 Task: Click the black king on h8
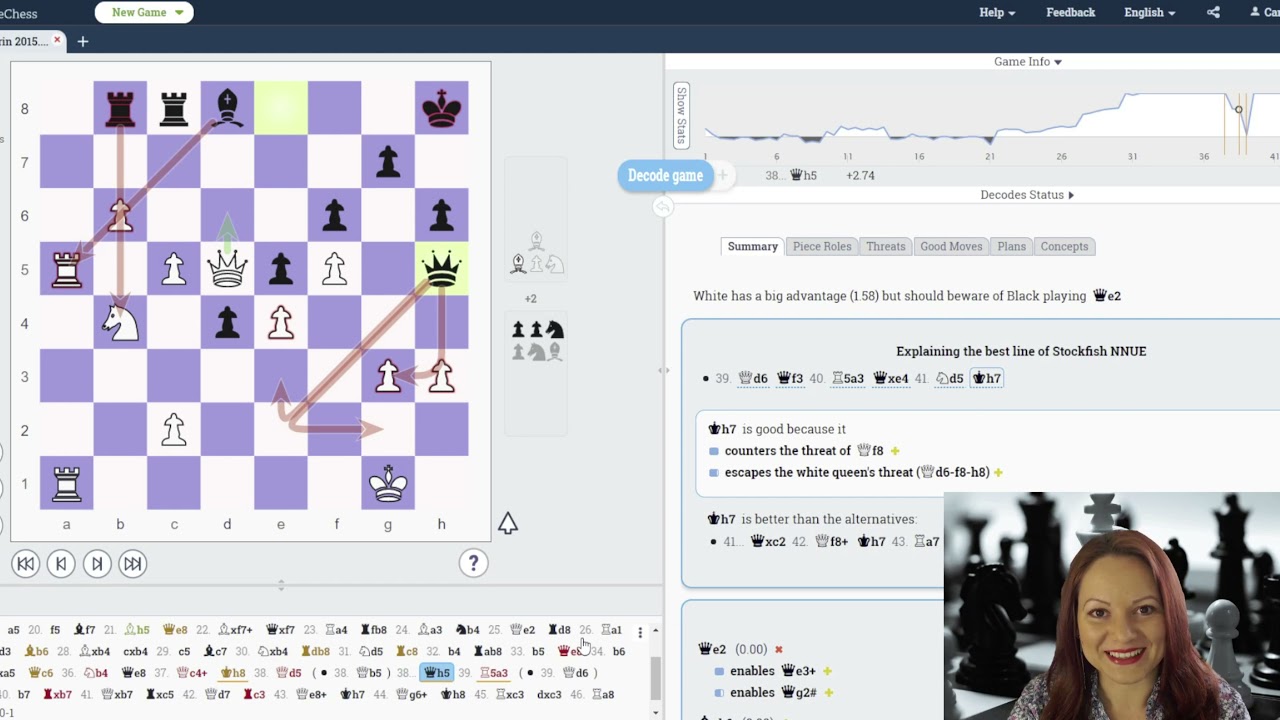(441, 108)
